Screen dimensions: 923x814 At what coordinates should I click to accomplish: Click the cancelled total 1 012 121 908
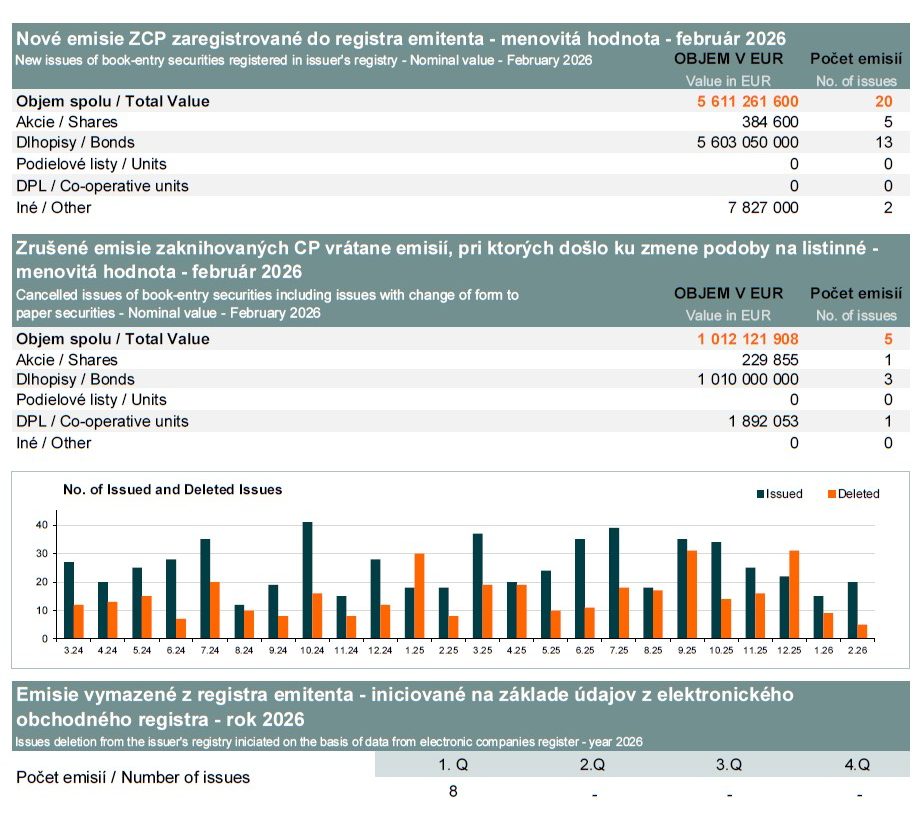747,339
